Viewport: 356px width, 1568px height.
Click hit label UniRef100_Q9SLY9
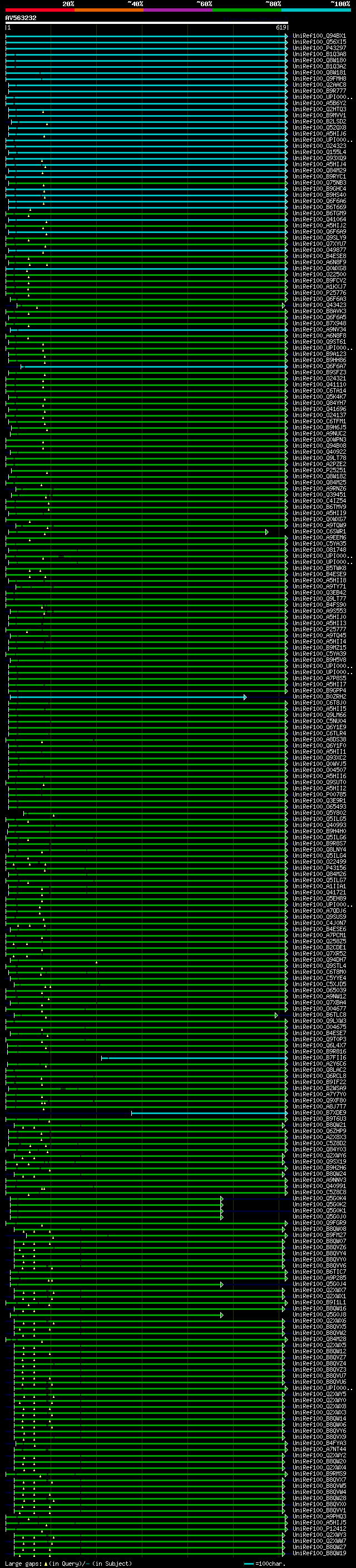click(319, 239)
